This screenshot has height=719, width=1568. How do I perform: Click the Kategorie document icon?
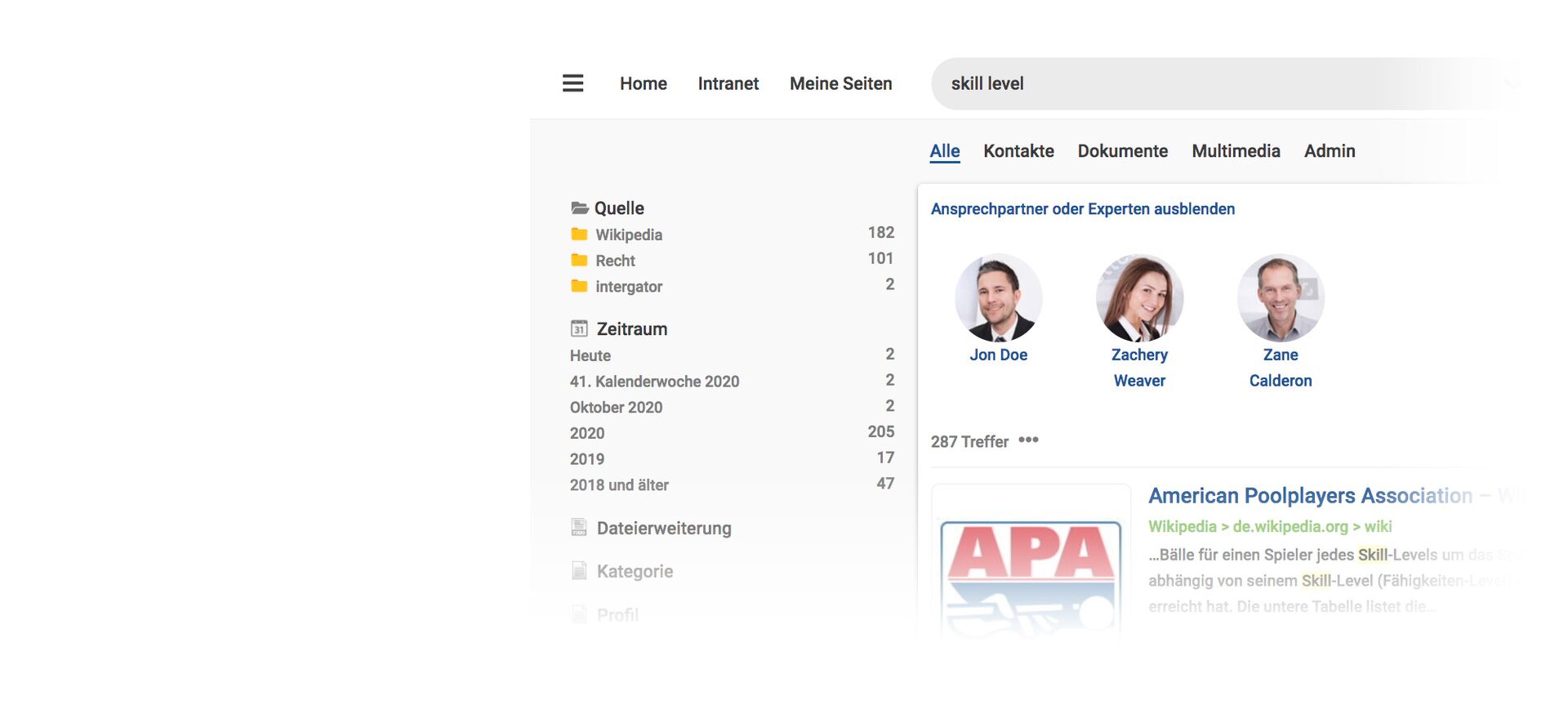(x=579, y=570)
